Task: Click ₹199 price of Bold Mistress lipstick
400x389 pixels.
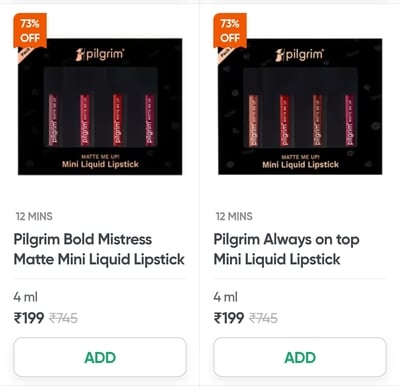Action: 29,318
